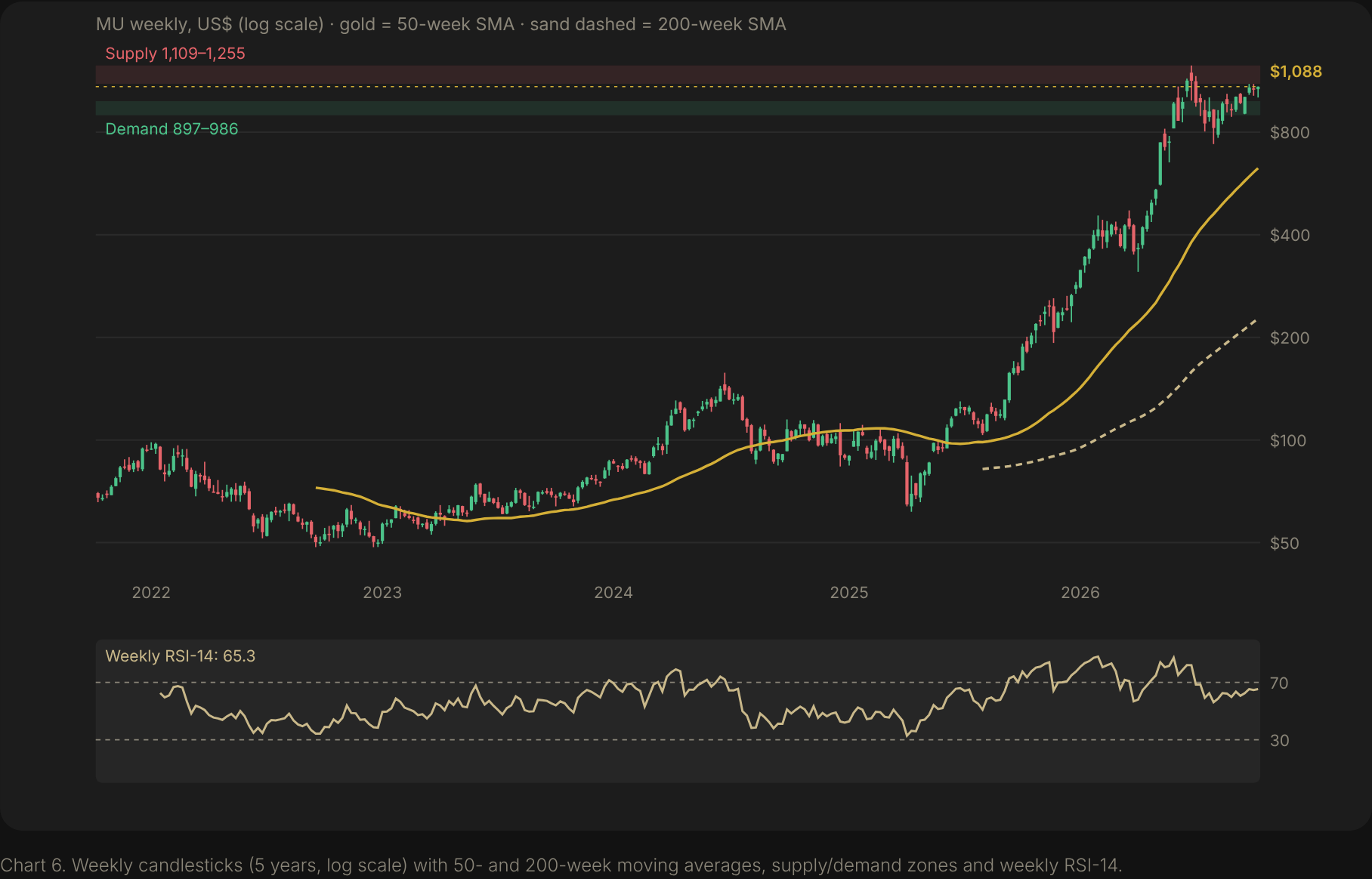
Task: Click the '$200' price axis label
Action: (1290, 338)
